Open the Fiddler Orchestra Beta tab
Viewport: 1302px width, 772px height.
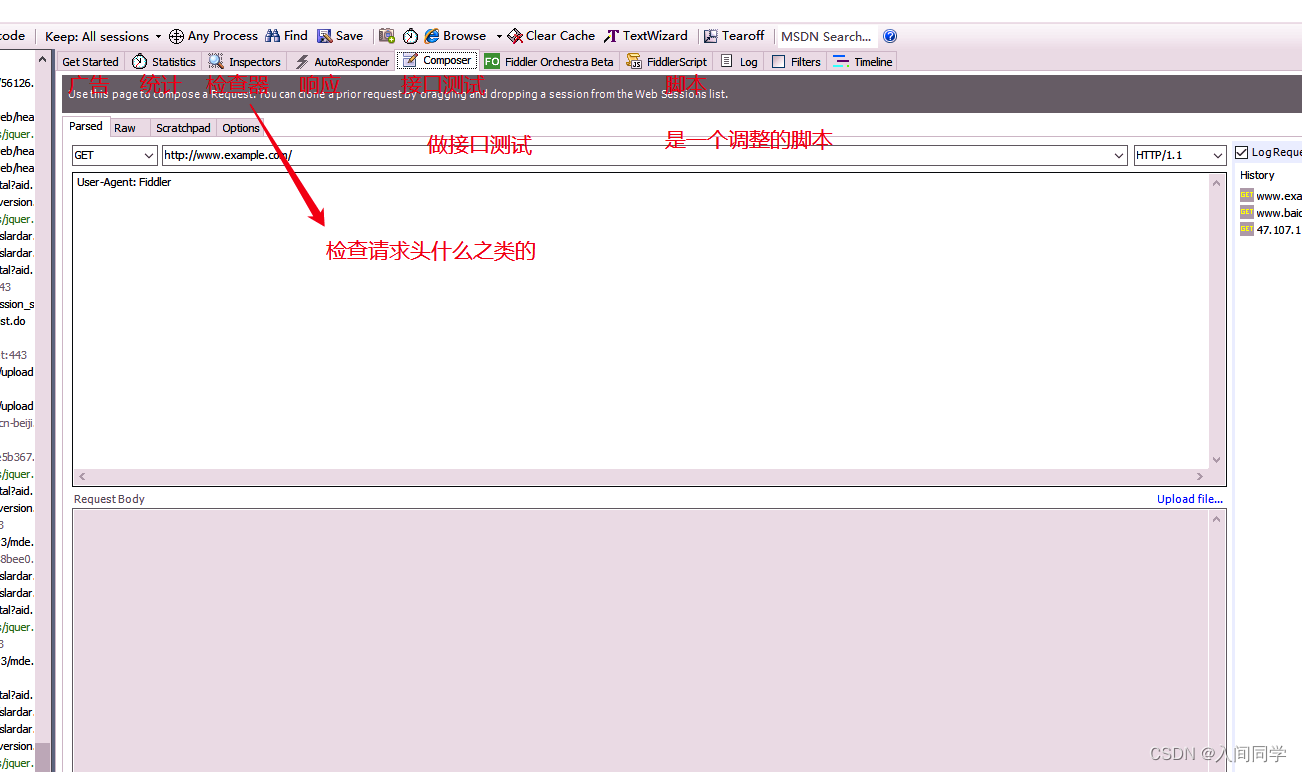(x=549, y=62)
